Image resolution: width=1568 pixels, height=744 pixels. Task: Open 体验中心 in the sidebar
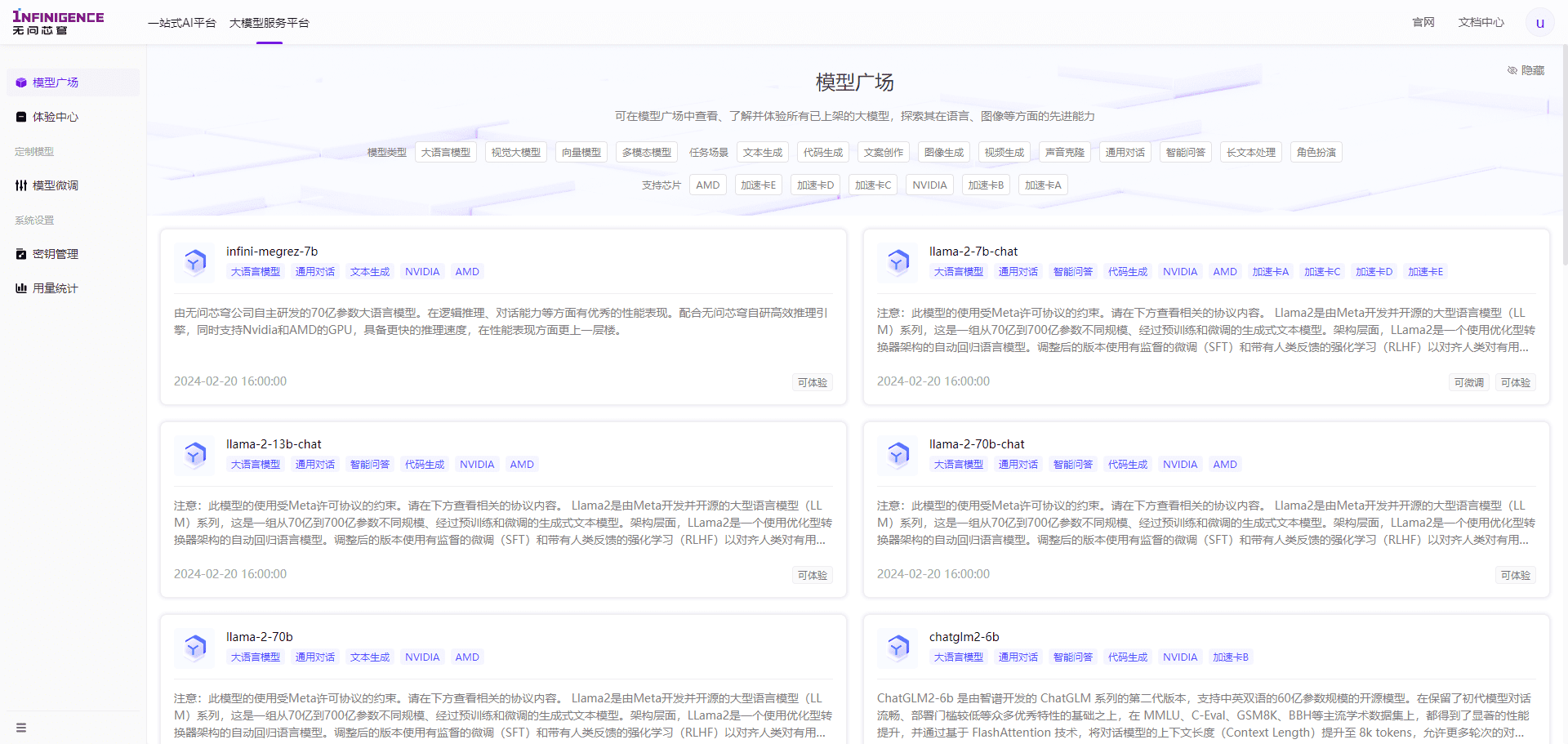[x=73, y=117]
